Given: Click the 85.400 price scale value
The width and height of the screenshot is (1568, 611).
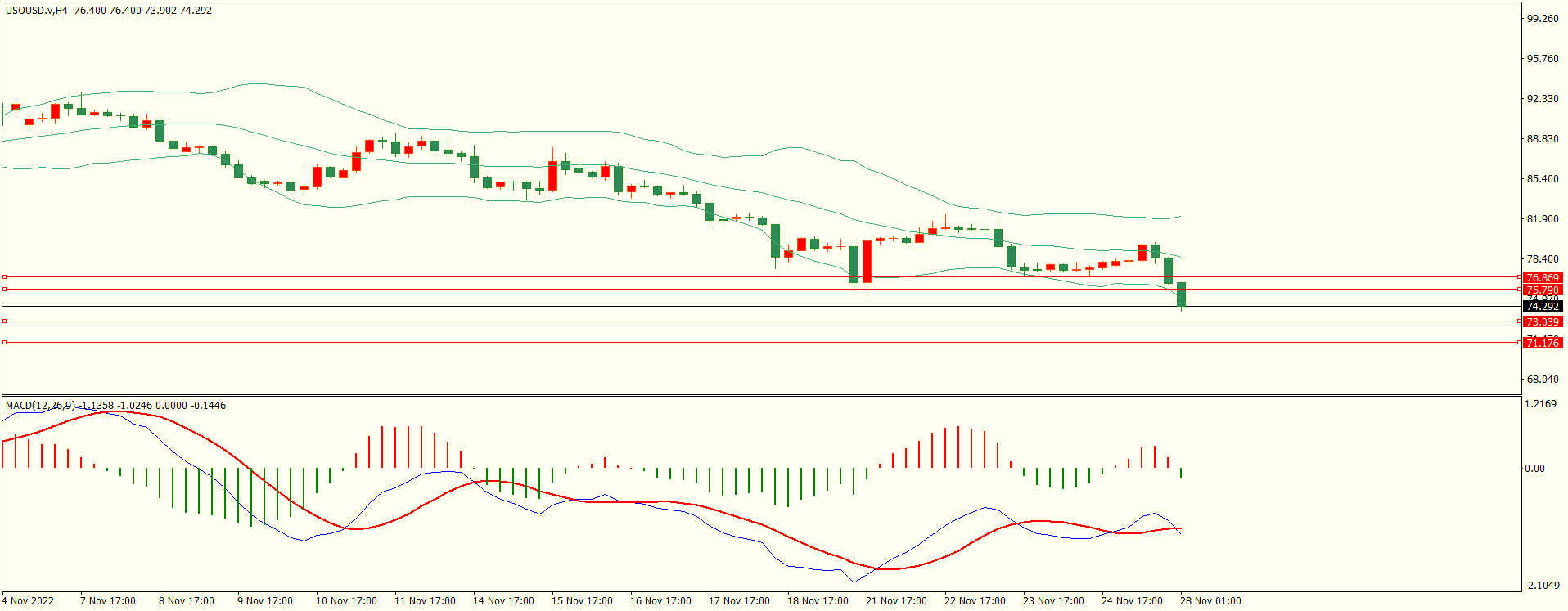Looking at the screenshot, I should [x=1543, y=179].
